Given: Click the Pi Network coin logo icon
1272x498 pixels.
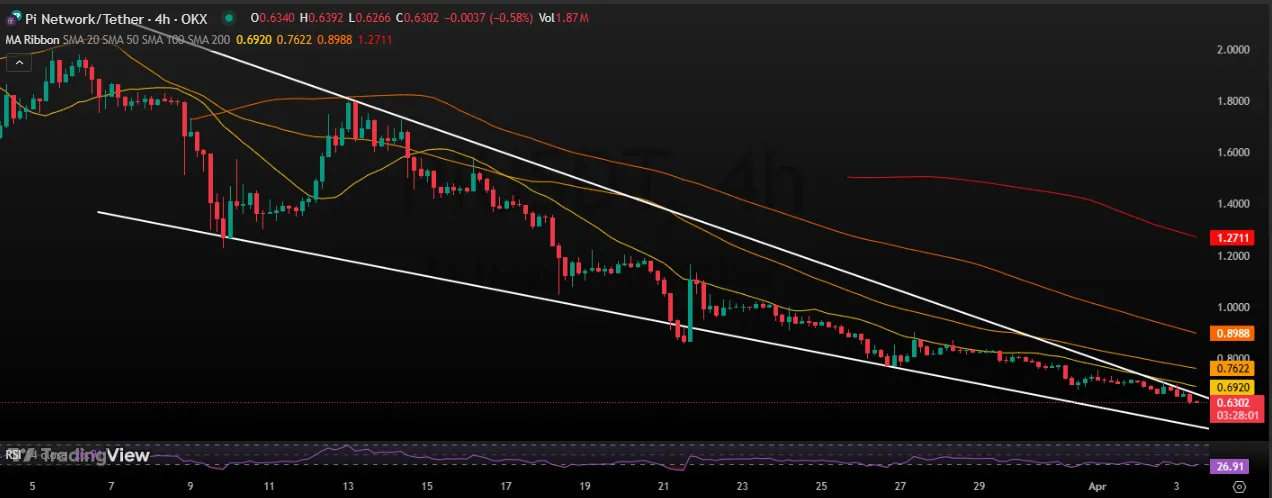Looking at the screenshot, I should [x=12, y=18].
